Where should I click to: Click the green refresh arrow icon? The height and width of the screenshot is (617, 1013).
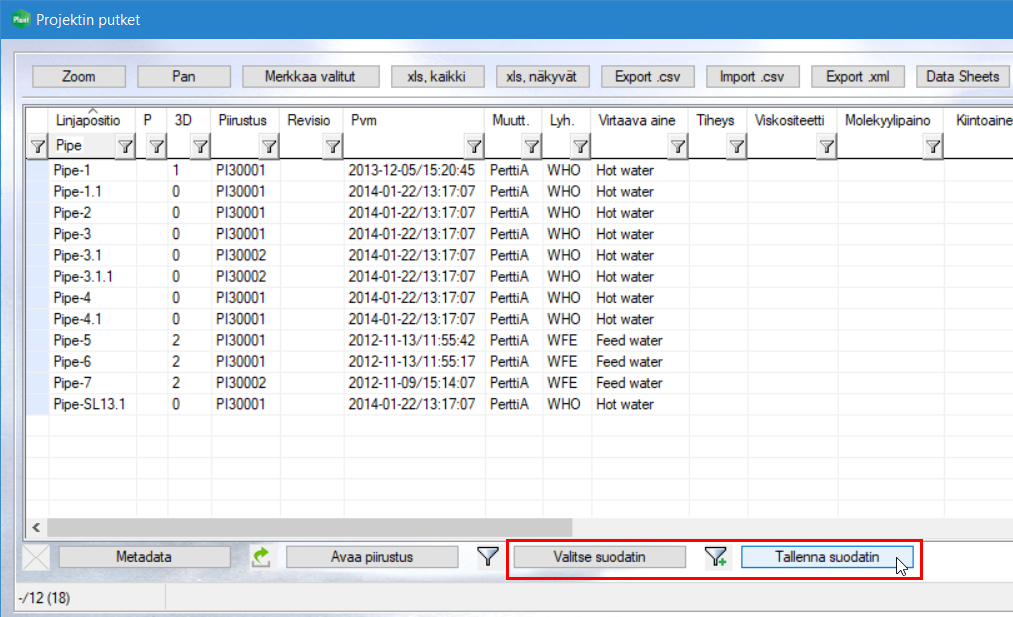coord(261,557)
